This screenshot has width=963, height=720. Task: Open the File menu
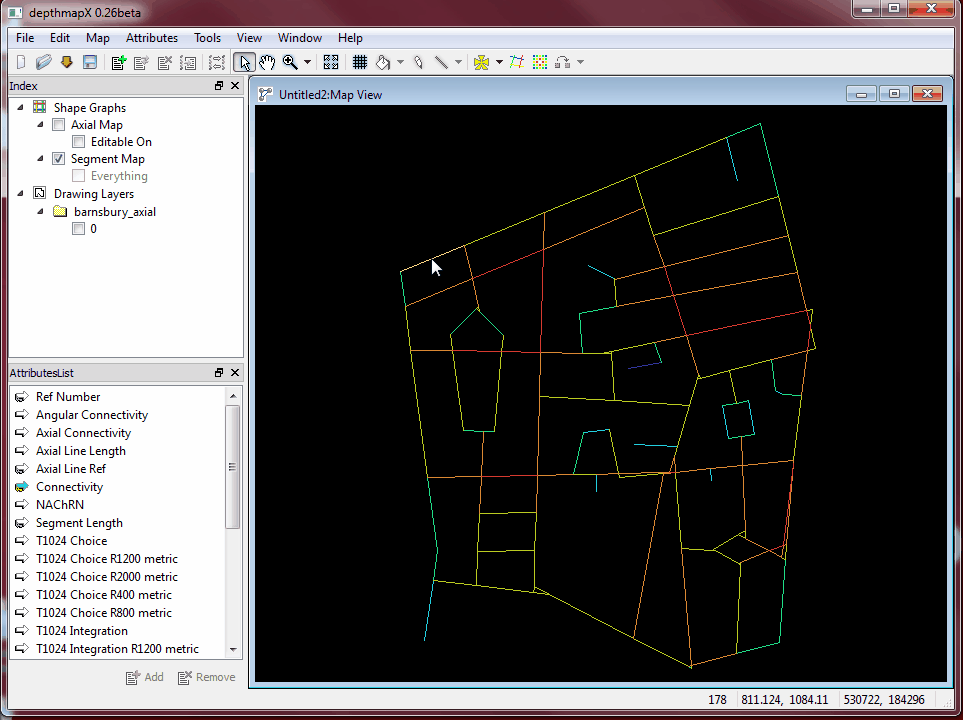[x=25, y=37]
